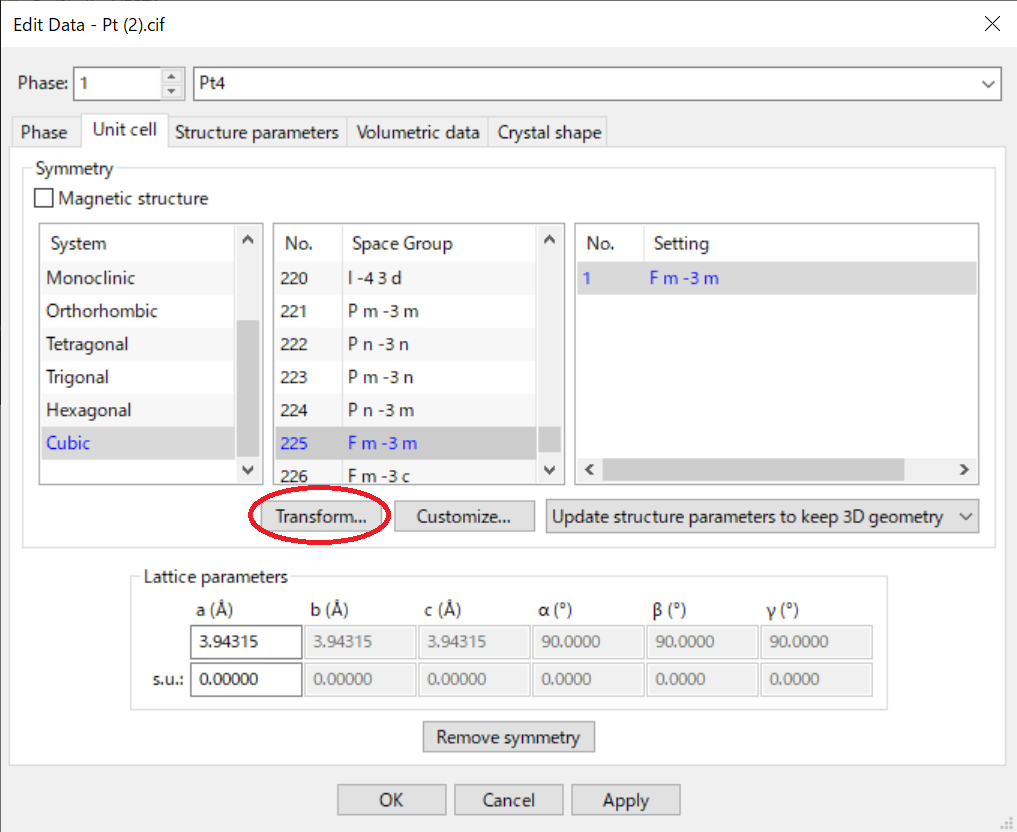This screenshot has width=1017, height=832.
Task: Apply the unit cell changes
Action: tap(626, 800)
